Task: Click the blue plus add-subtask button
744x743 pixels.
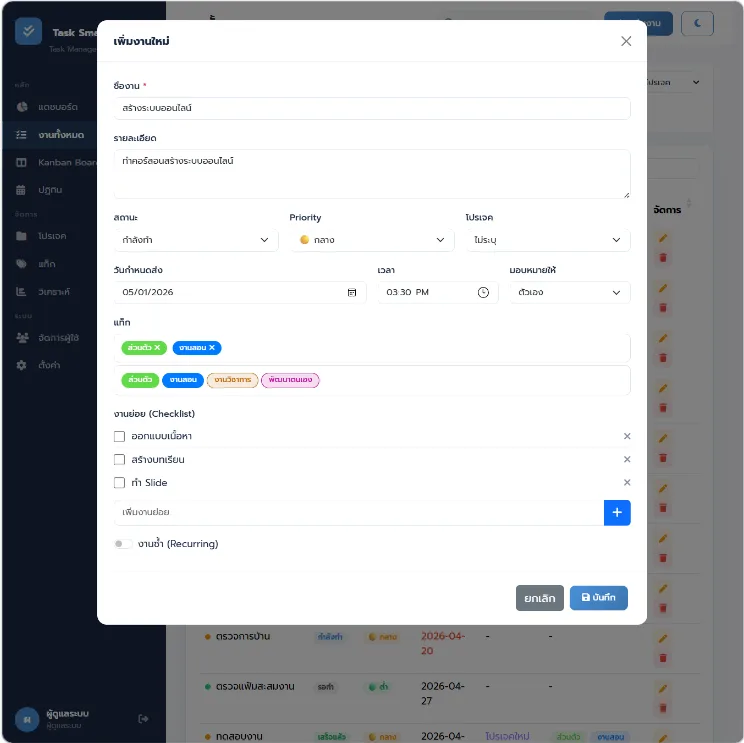Action: point(617,512)
